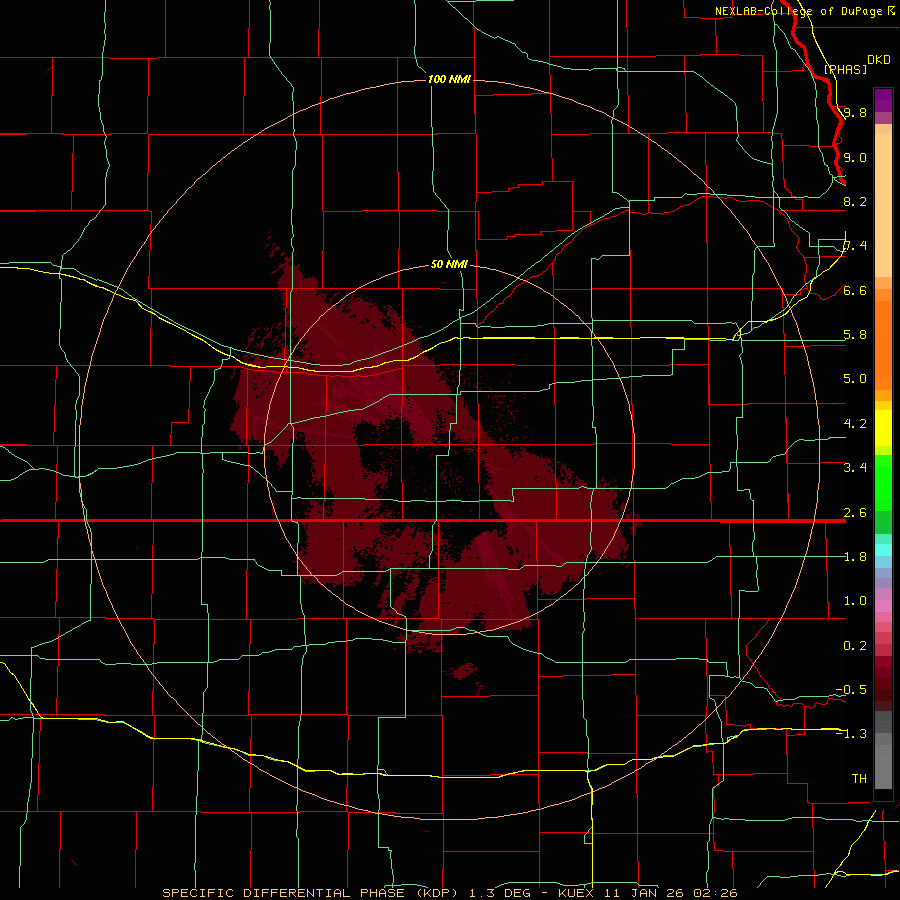The image size is (900, 900).
Task: Click the 1.8 value on the color scale
Action: [855, 557]
